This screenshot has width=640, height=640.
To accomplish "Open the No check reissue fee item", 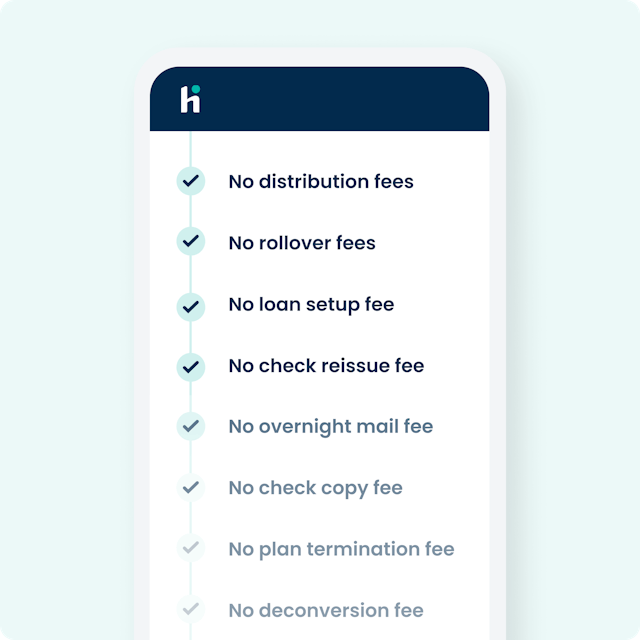I will [326, 366].
